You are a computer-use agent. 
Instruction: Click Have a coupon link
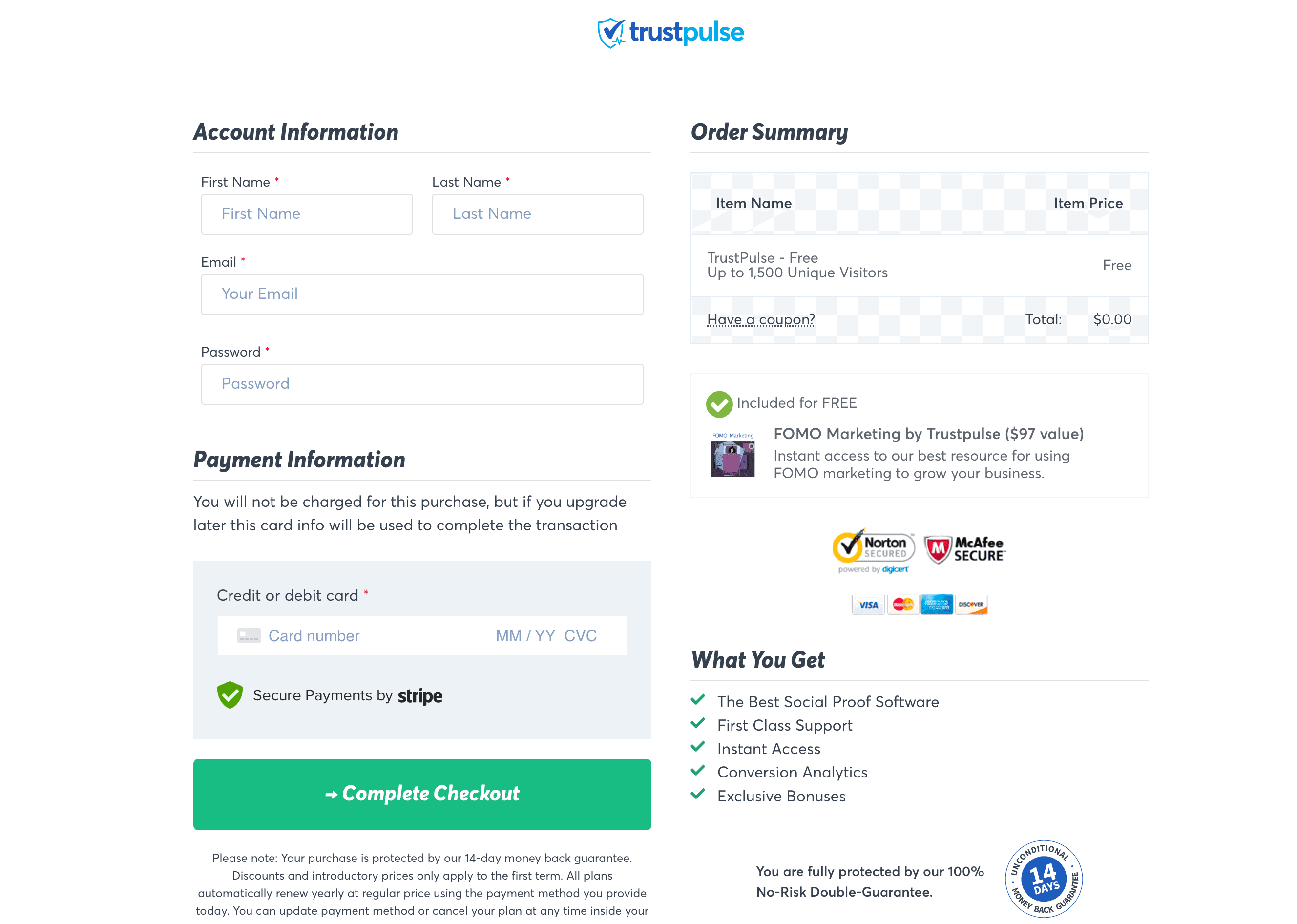click(x=762, y=319)
